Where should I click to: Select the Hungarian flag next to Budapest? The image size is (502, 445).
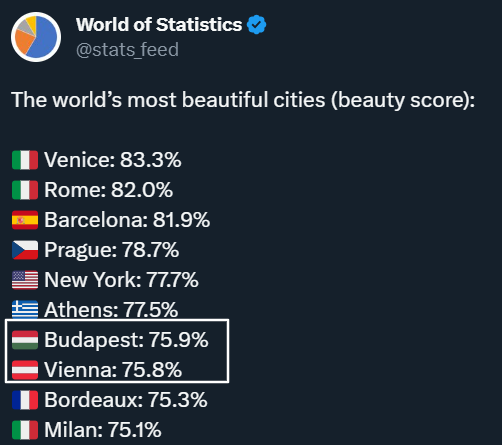click(x=25, y=340)
